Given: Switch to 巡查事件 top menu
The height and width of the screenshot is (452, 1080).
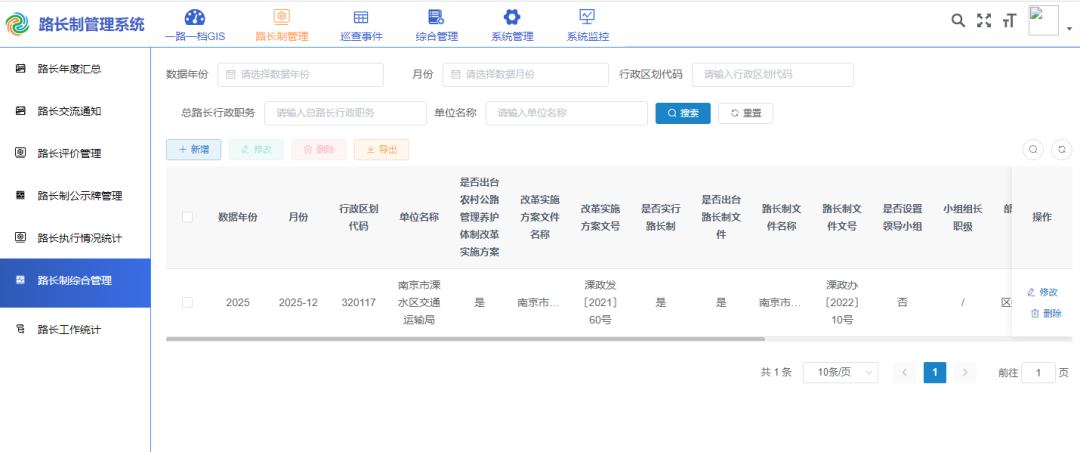Looking at the screenshot, I should (x=361, y=25).
